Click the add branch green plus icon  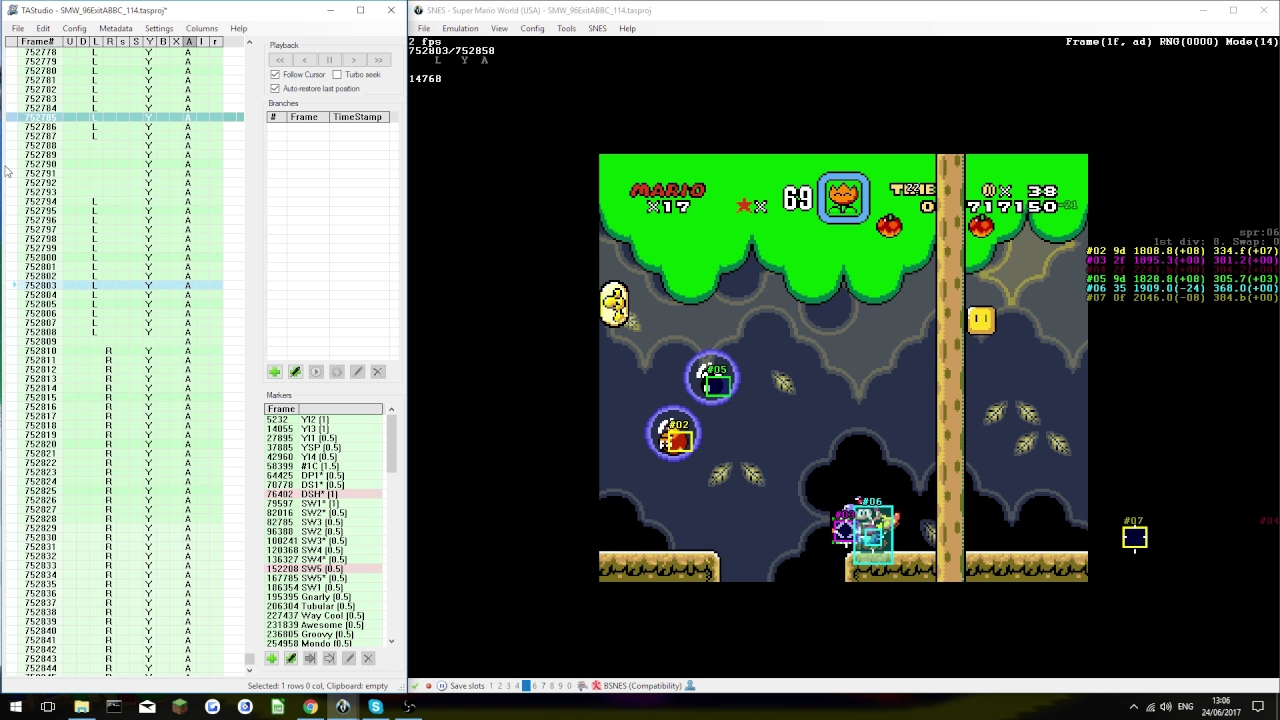(x=274, y=372)
